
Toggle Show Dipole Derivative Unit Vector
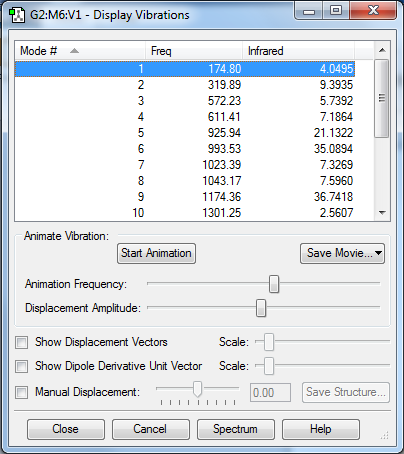pos(22,366)
